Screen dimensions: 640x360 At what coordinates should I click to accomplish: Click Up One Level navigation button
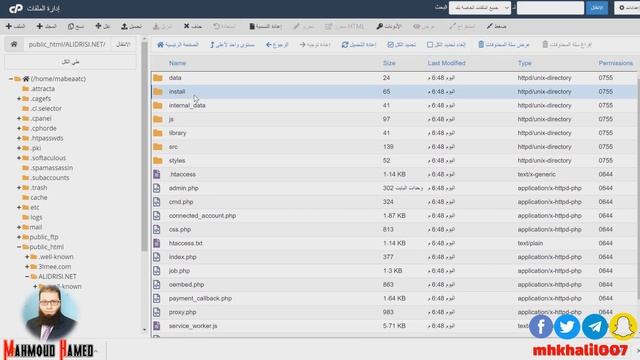232,44
